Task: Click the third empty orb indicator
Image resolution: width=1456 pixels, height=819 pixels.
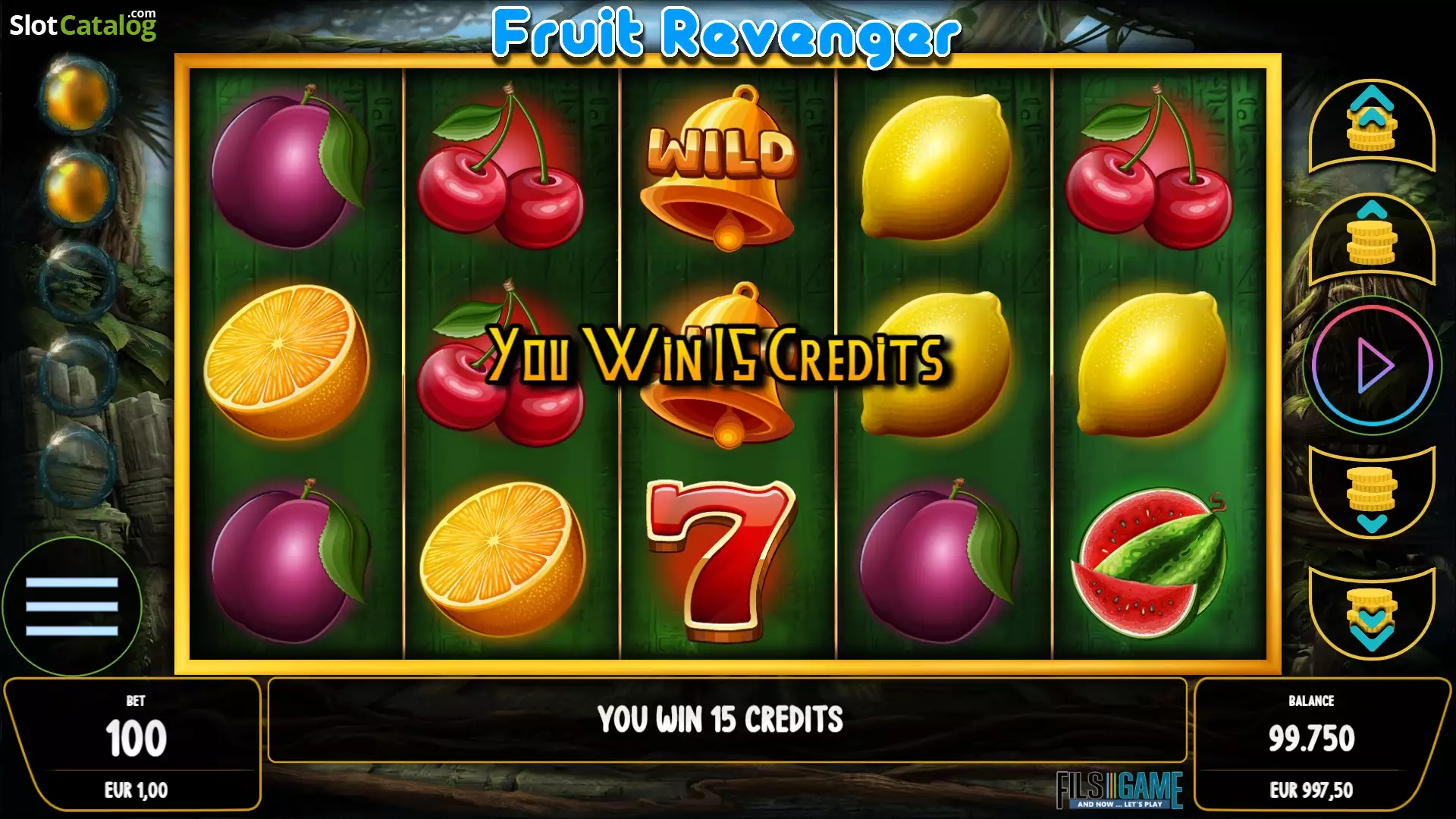Action: coord(77,281)
